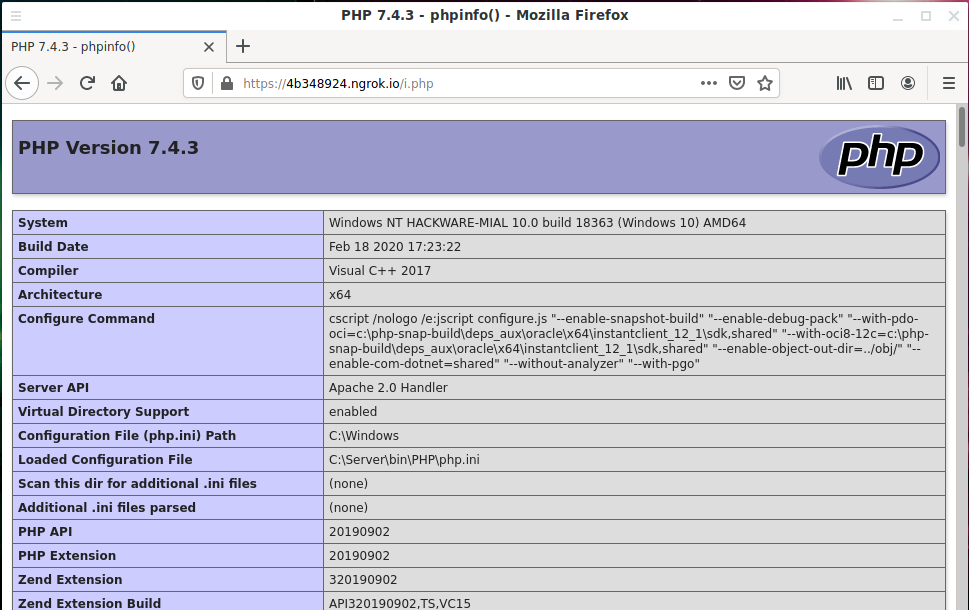The image size is (969, 610).
Task: Click the Windows NT HACKWARE-MIAL system value
Action: pos(537,222)
